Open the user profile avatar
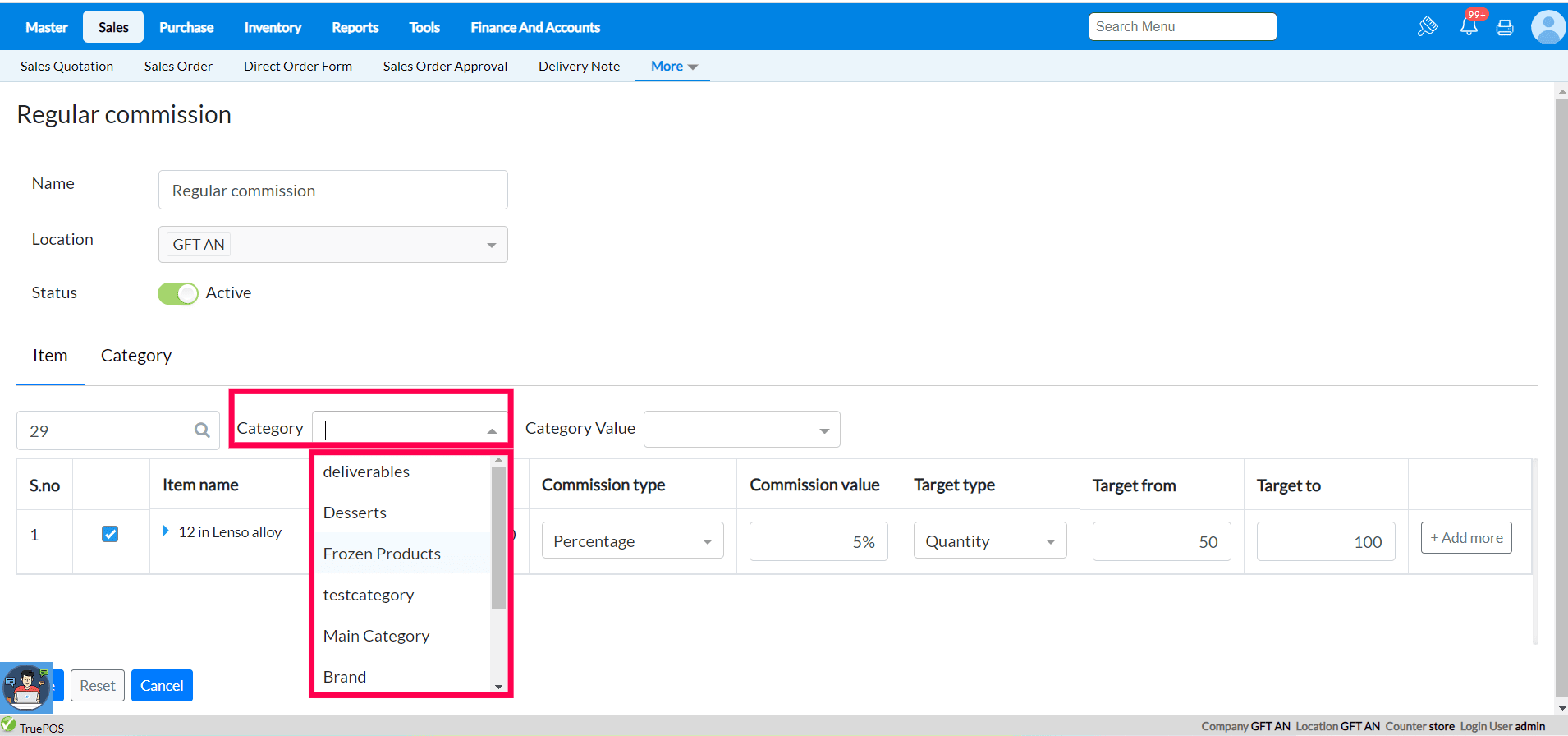1568x736 pixels. pyautogui.click(x=1547, y=27)
